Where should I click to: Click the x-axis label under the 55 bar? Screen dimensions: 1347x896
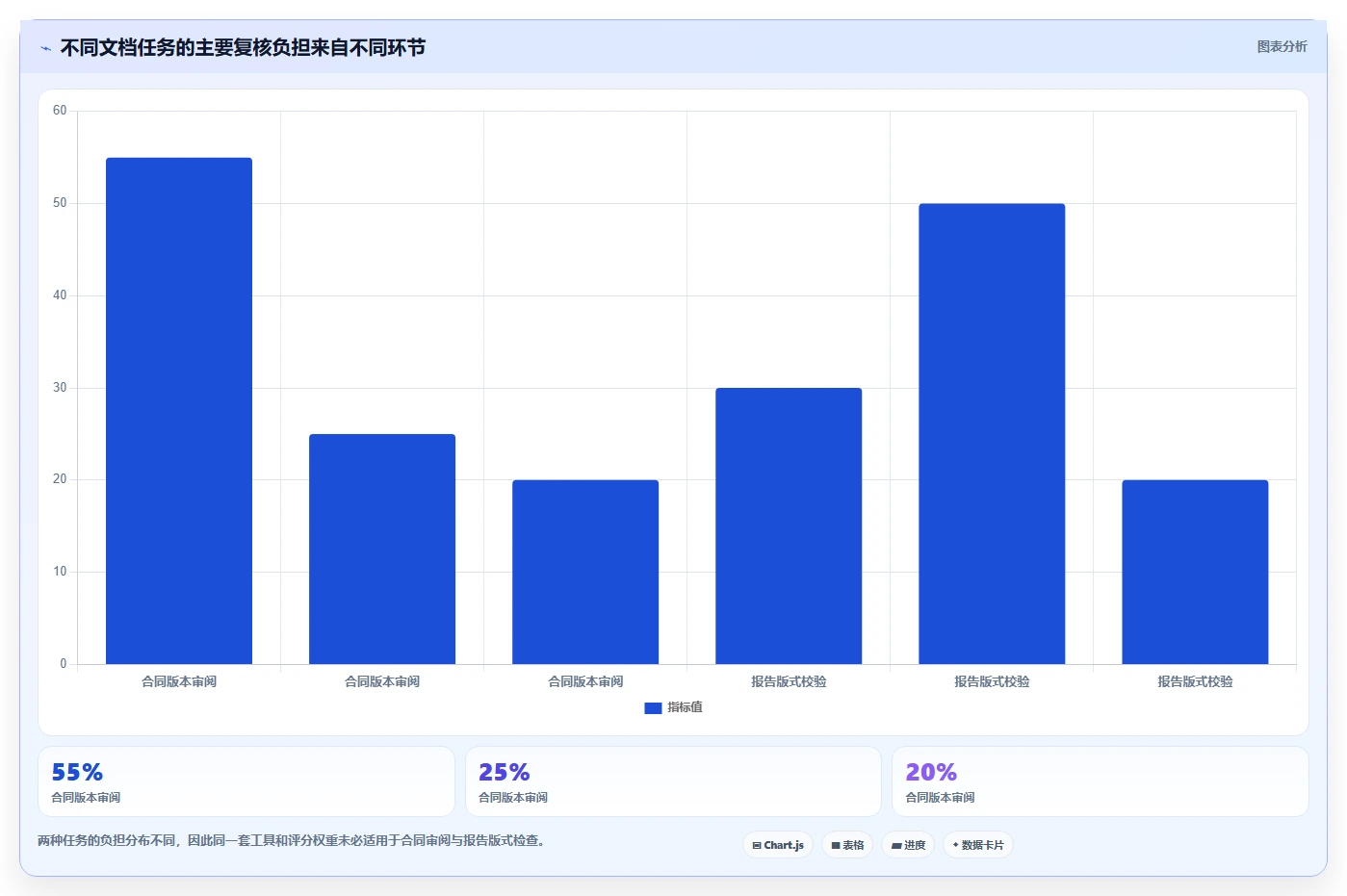(x=179, y=681)
